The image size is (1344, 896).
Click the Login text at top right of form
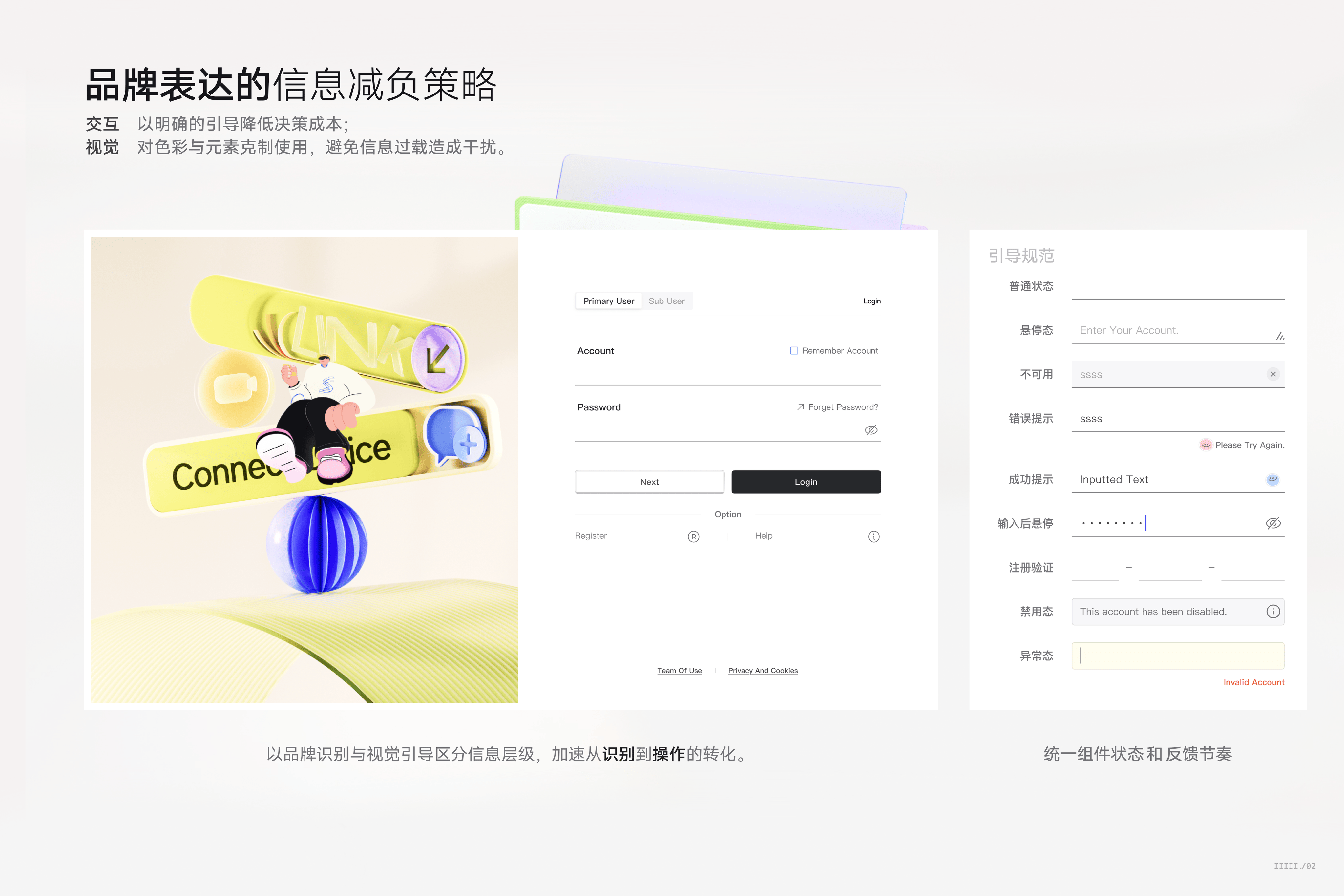tap(872, 301)
